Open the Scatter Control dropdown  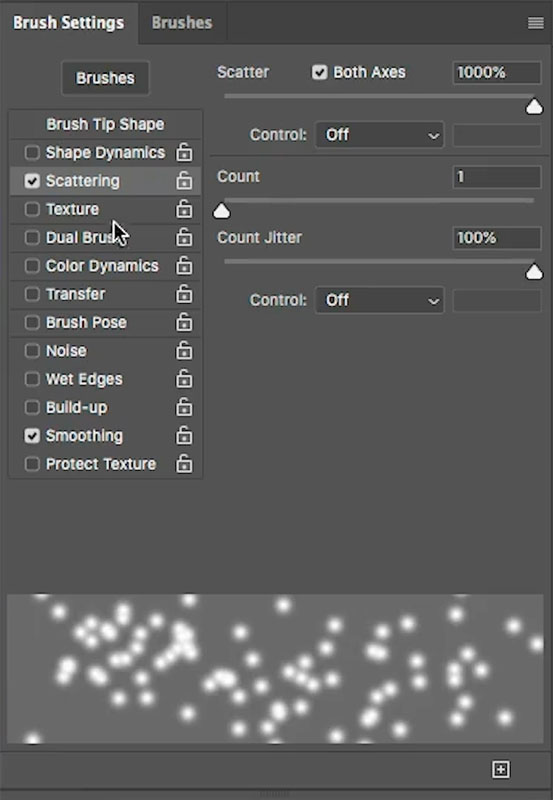(x=380, y=135)
